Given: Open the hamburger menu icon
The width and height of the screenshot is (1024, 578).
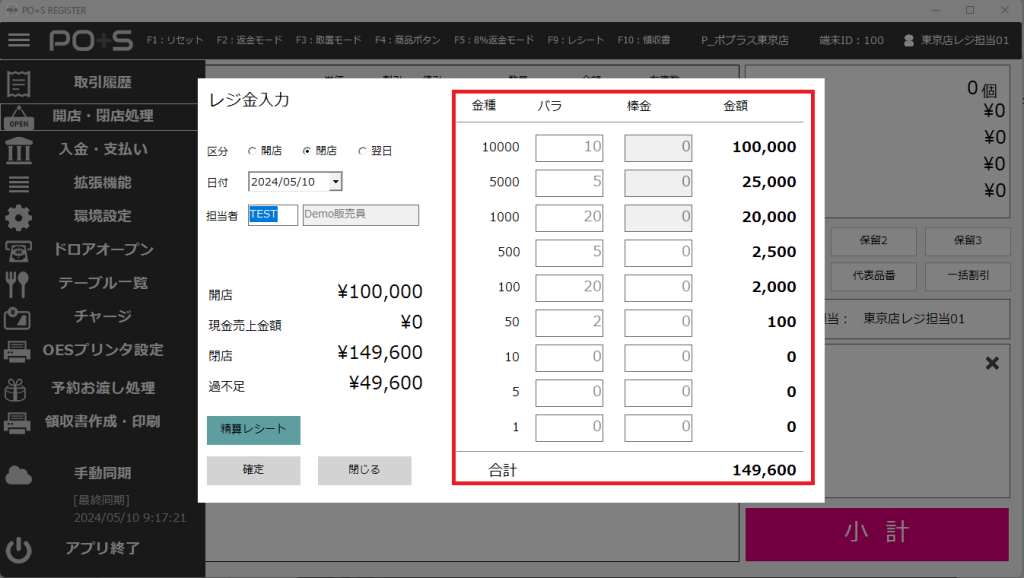Looking at the screenshot, I should pyautogui.click(x=19, y=40).
